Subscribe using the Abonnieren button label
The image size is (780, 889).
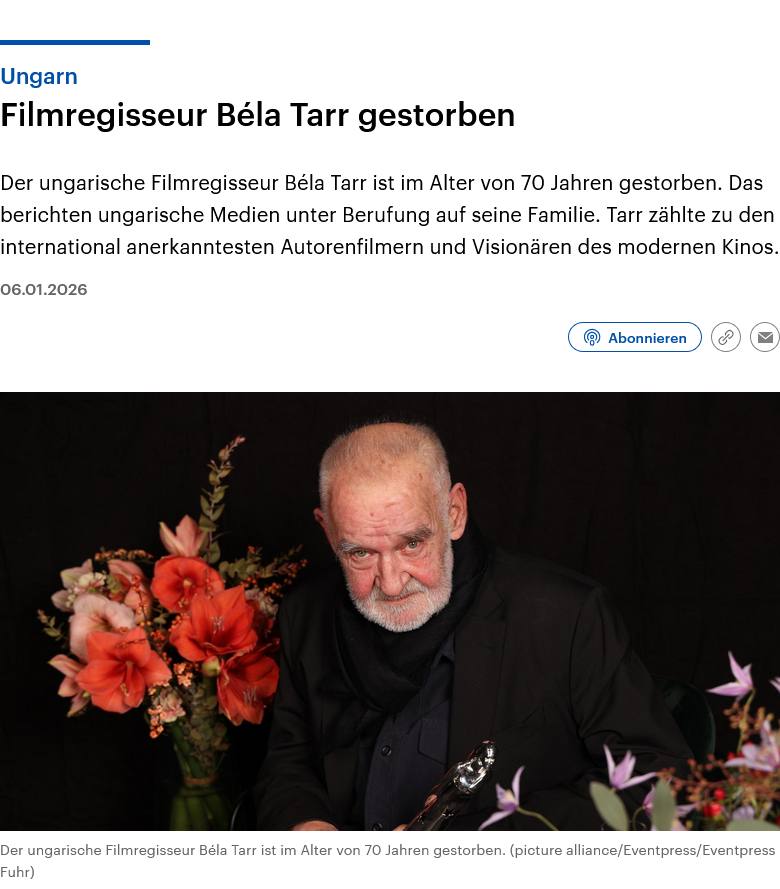click(647, 338)
